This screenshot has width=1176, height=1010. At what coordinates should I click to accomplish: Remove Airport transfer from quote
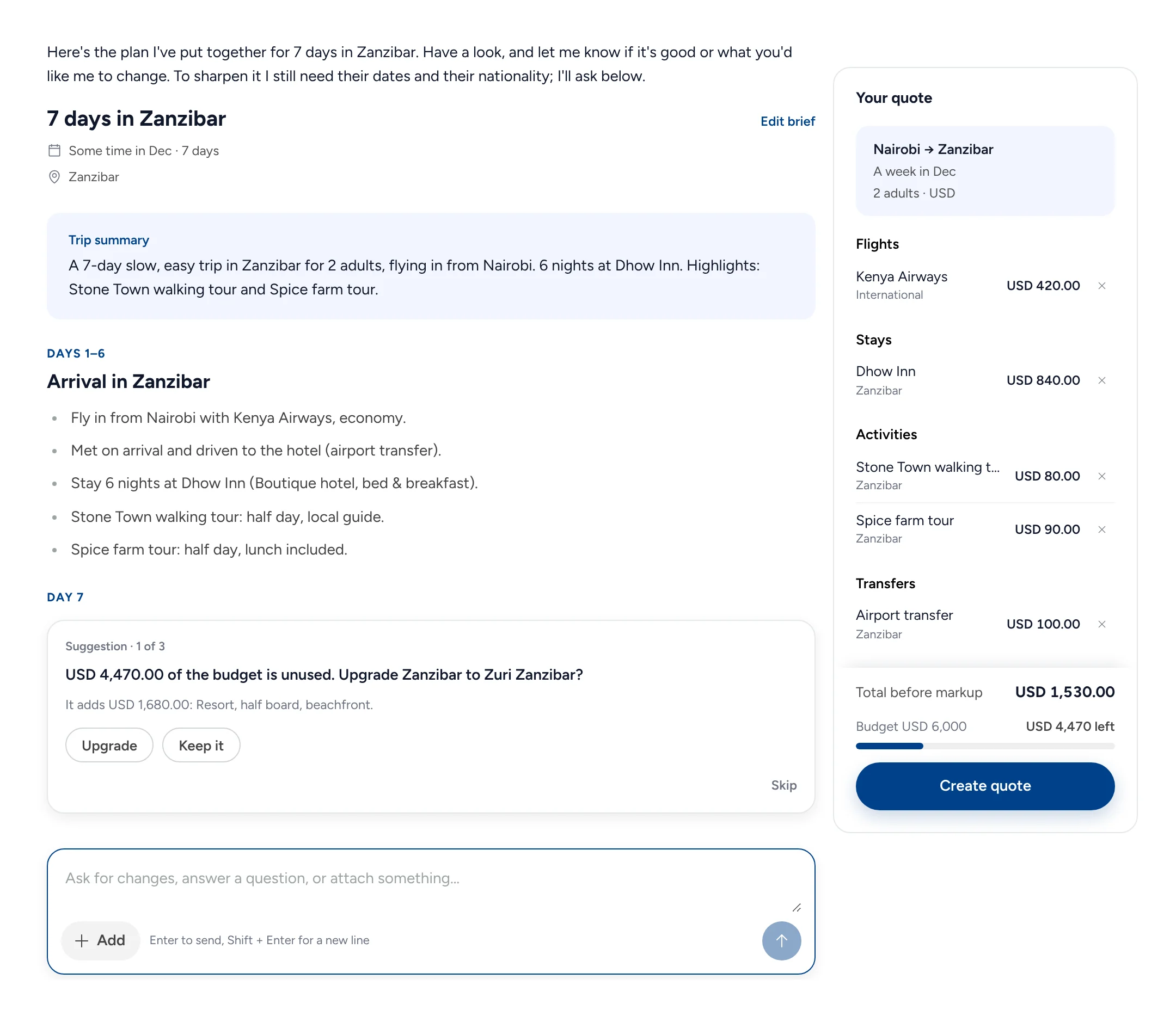coord(1101,624)
